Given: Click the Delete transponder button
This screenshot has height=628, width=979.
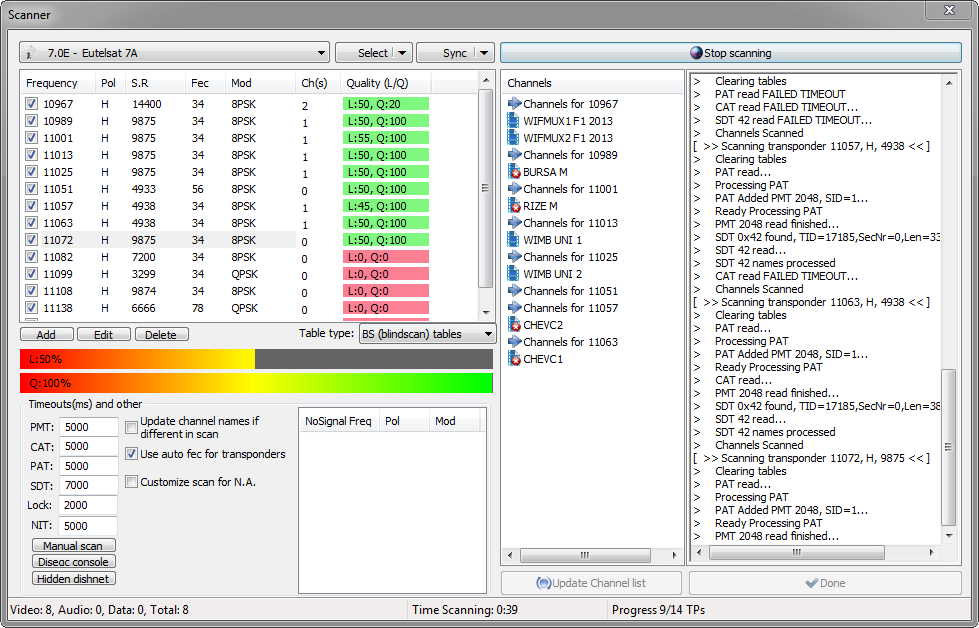Looking at the screenshot, I should pyautogui.click(x=162, y=335).
